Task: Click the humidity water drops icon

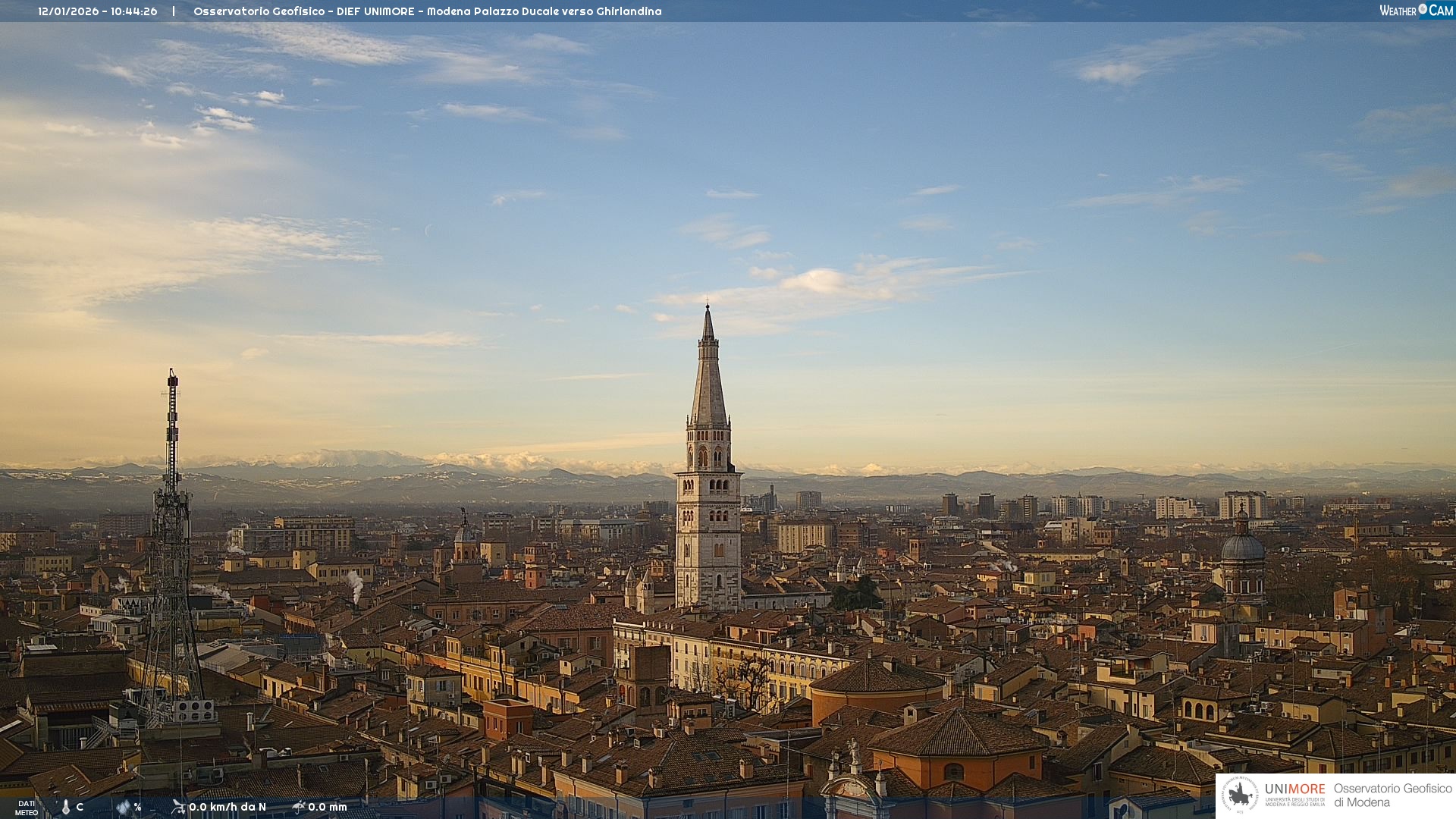Action: [123, 807]
